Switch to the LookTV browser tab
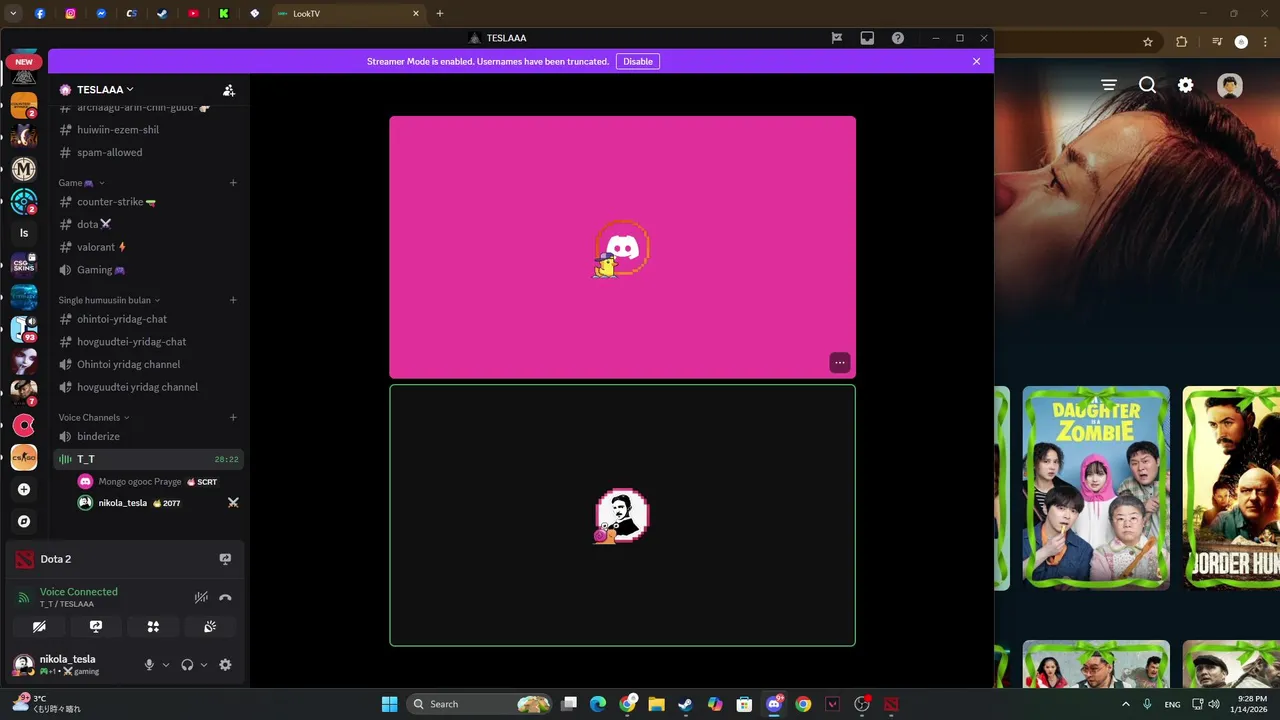Image resolution: width=1280 pixels, height=720 pixels. point(347,14)
